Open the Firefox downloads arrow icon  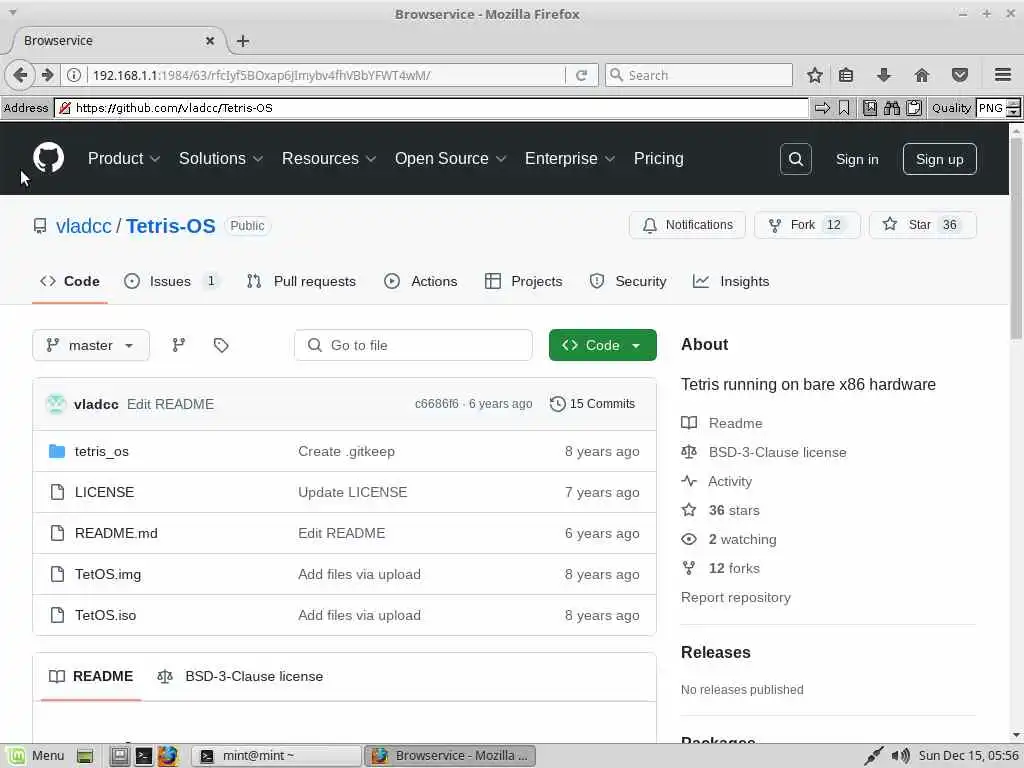point(884,75)
